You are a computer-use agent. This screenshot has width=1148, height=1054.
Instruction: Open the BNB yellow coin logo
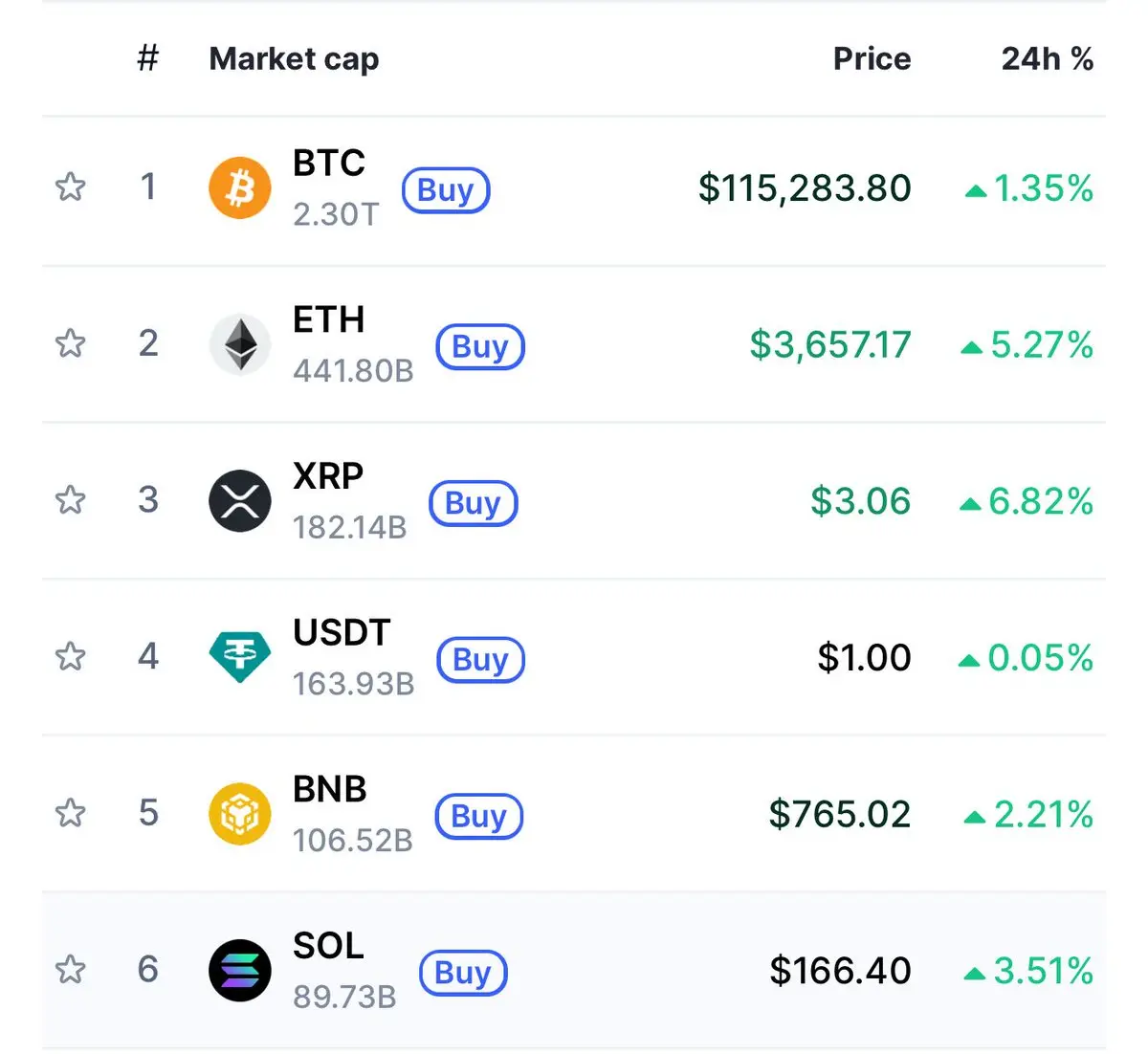239,814
